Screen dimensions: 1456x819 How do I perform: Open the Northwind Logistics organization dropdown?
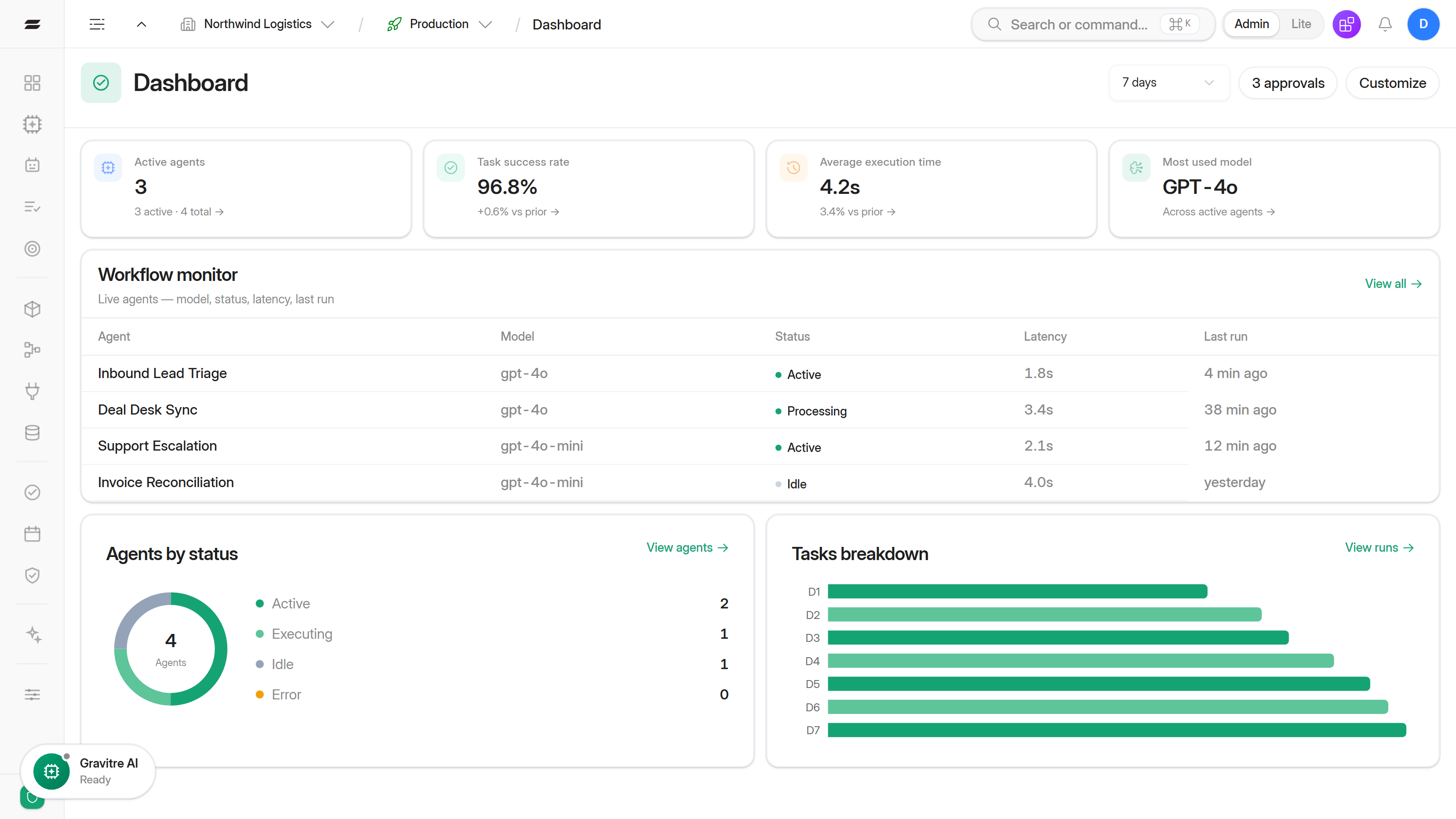[258, 24]
